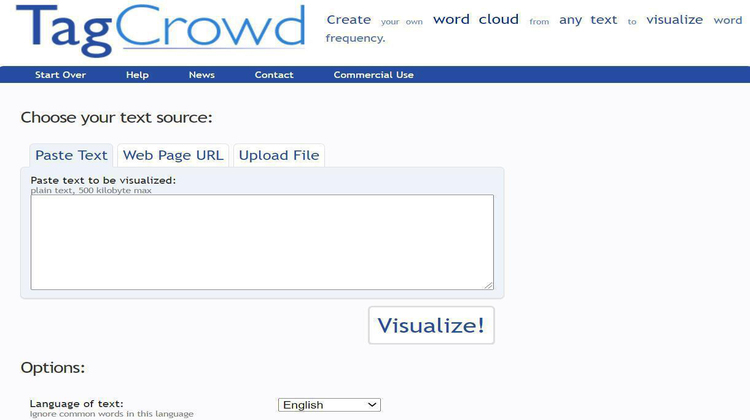Image resolution: width=750 pixels, height=420 pixels.
Task: Focus the paste text area
Action: [262, 242]
